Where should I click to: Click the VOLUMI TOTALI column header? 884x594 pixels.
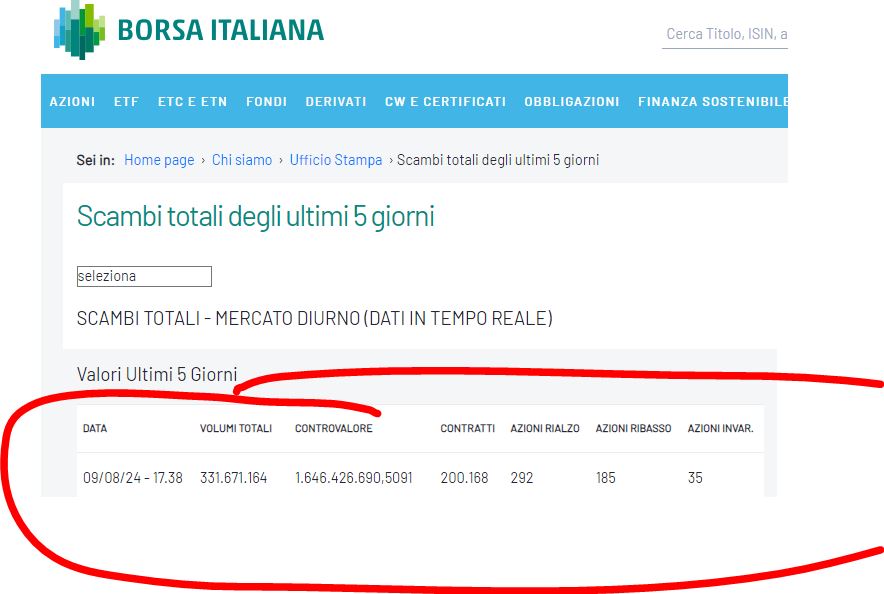[236, 428]
